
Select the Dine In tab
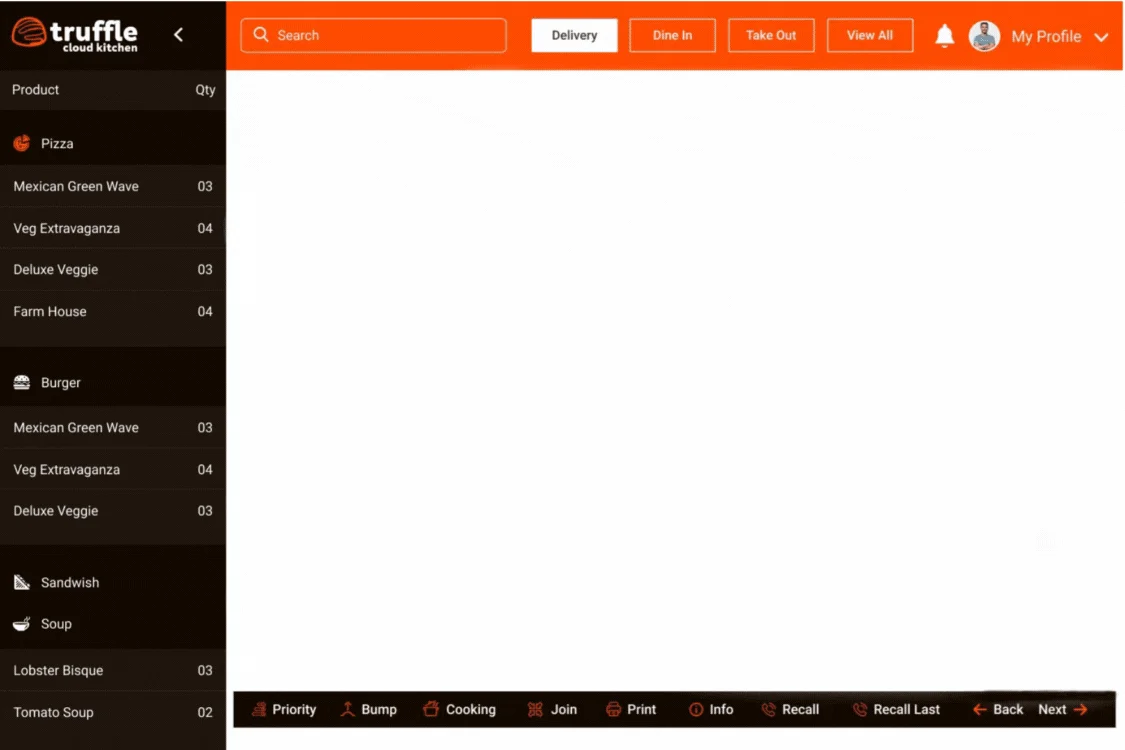[672, 35]
